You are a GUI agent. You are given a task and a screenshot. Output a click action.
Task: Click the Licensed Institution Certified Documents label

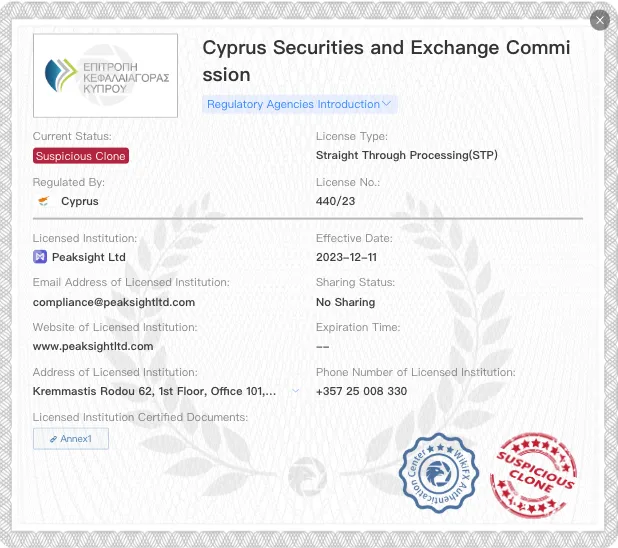(x=140, y=417)
